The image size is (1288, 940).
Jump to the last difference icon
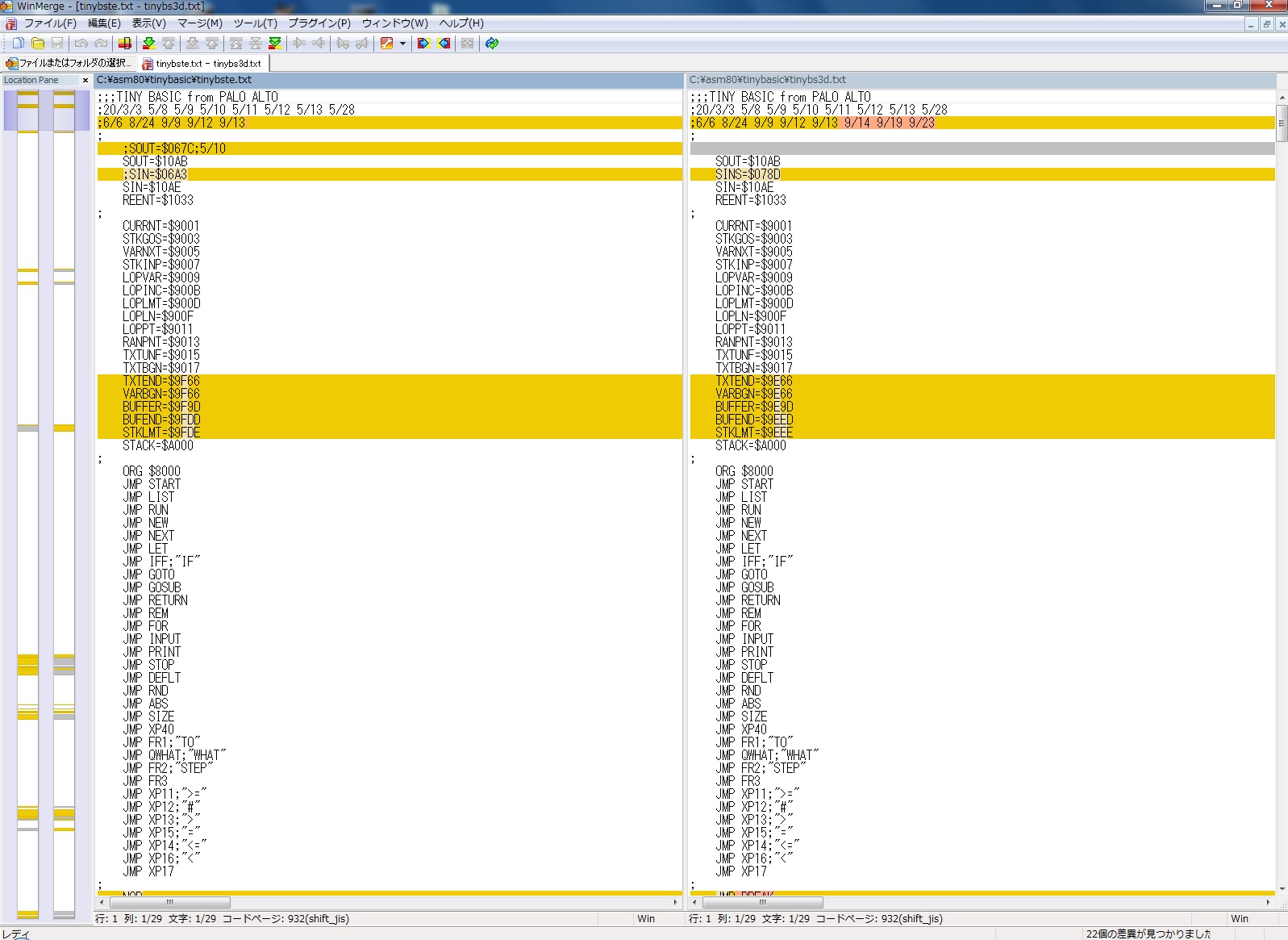(x=275, y=44)
